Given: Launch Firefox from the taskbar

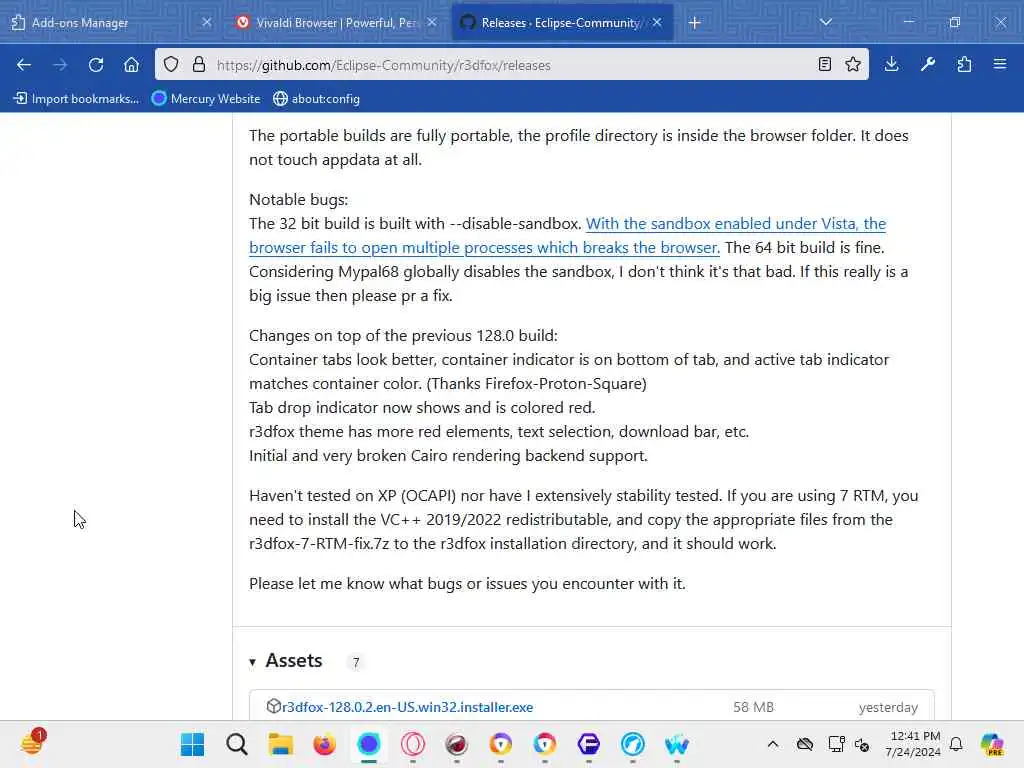Looking at the screenshot, I should click(325, 744).
